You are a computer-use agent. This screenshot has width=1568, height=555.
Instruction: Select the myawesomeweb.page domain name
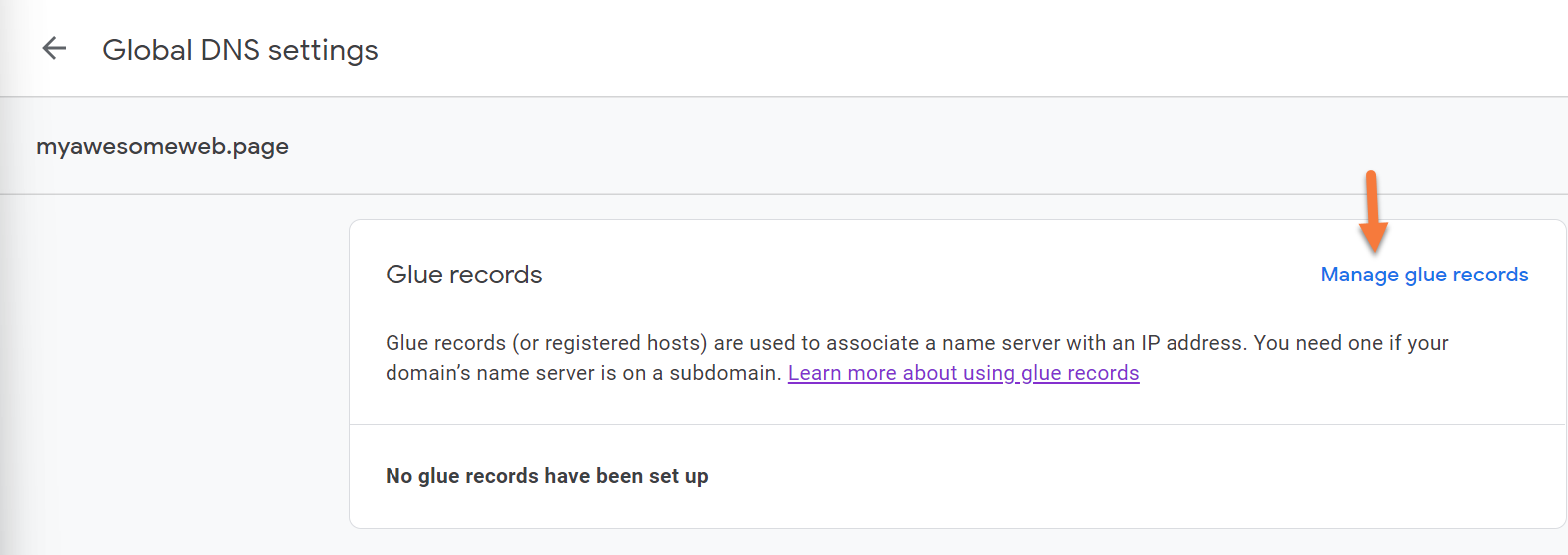tap(162, 146)
